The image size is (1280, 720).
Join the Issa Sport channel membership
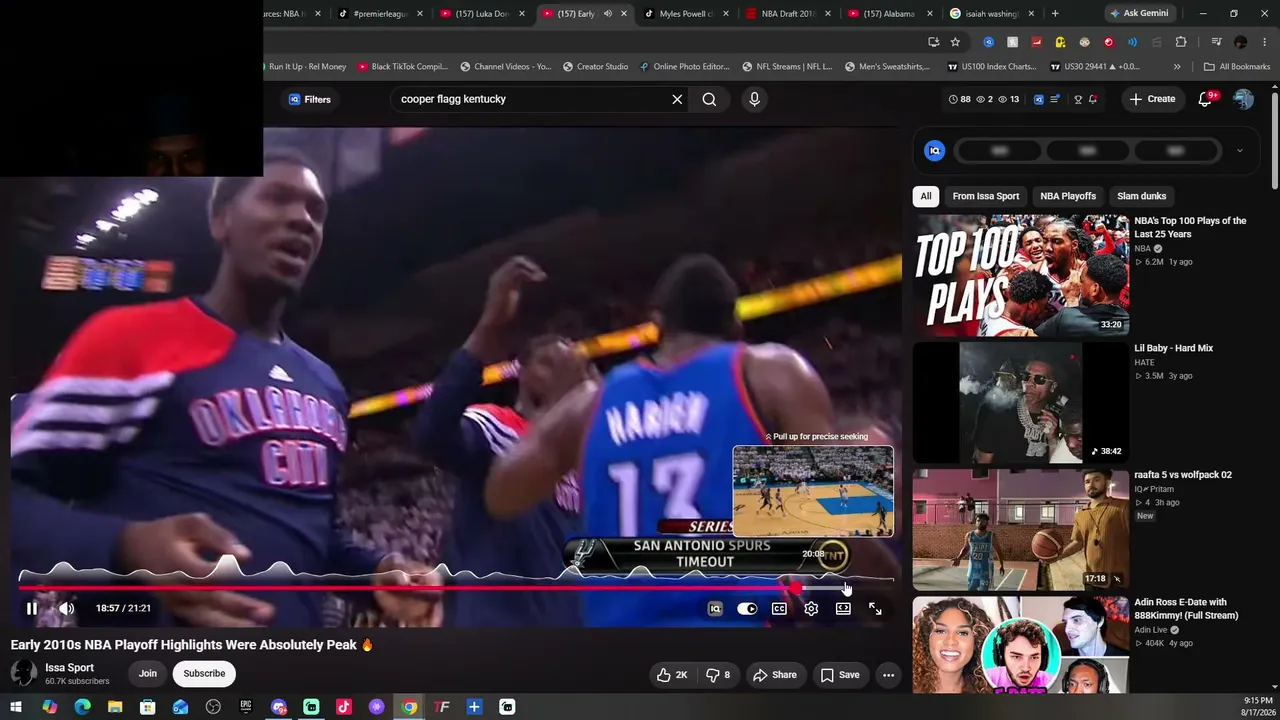(x=148, y=673)
